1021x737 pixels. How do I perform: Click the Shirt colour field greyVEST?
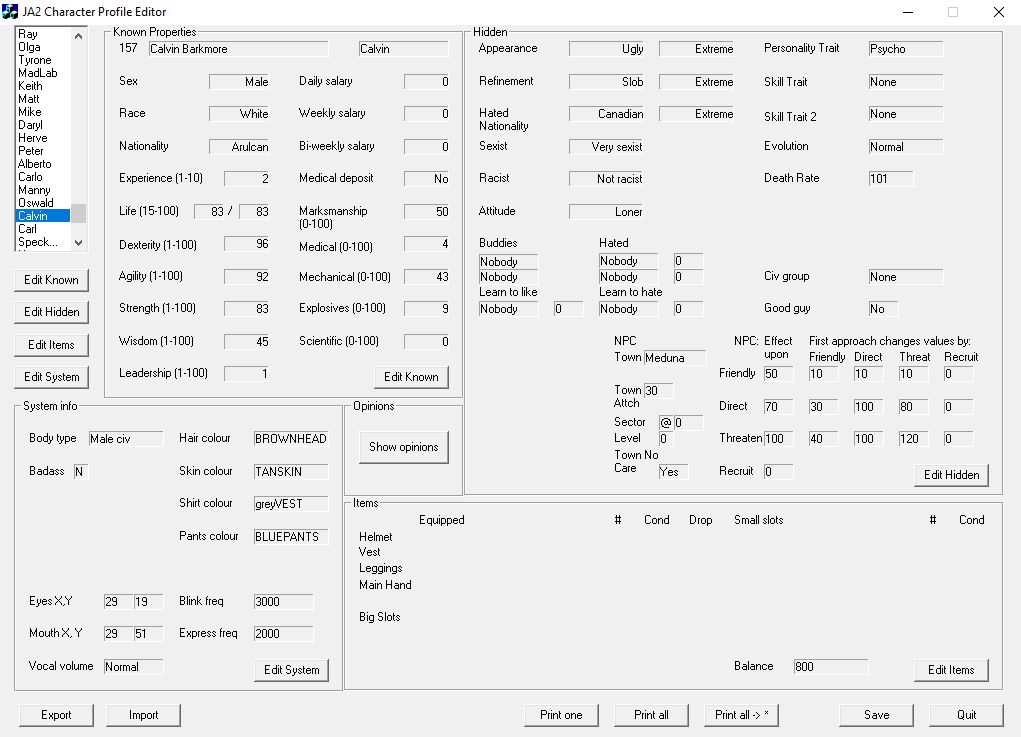291,504
